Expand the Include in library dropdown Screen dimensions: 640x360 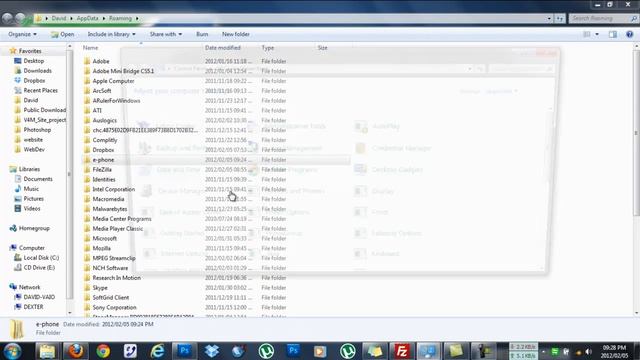click(x=111, y=34)
